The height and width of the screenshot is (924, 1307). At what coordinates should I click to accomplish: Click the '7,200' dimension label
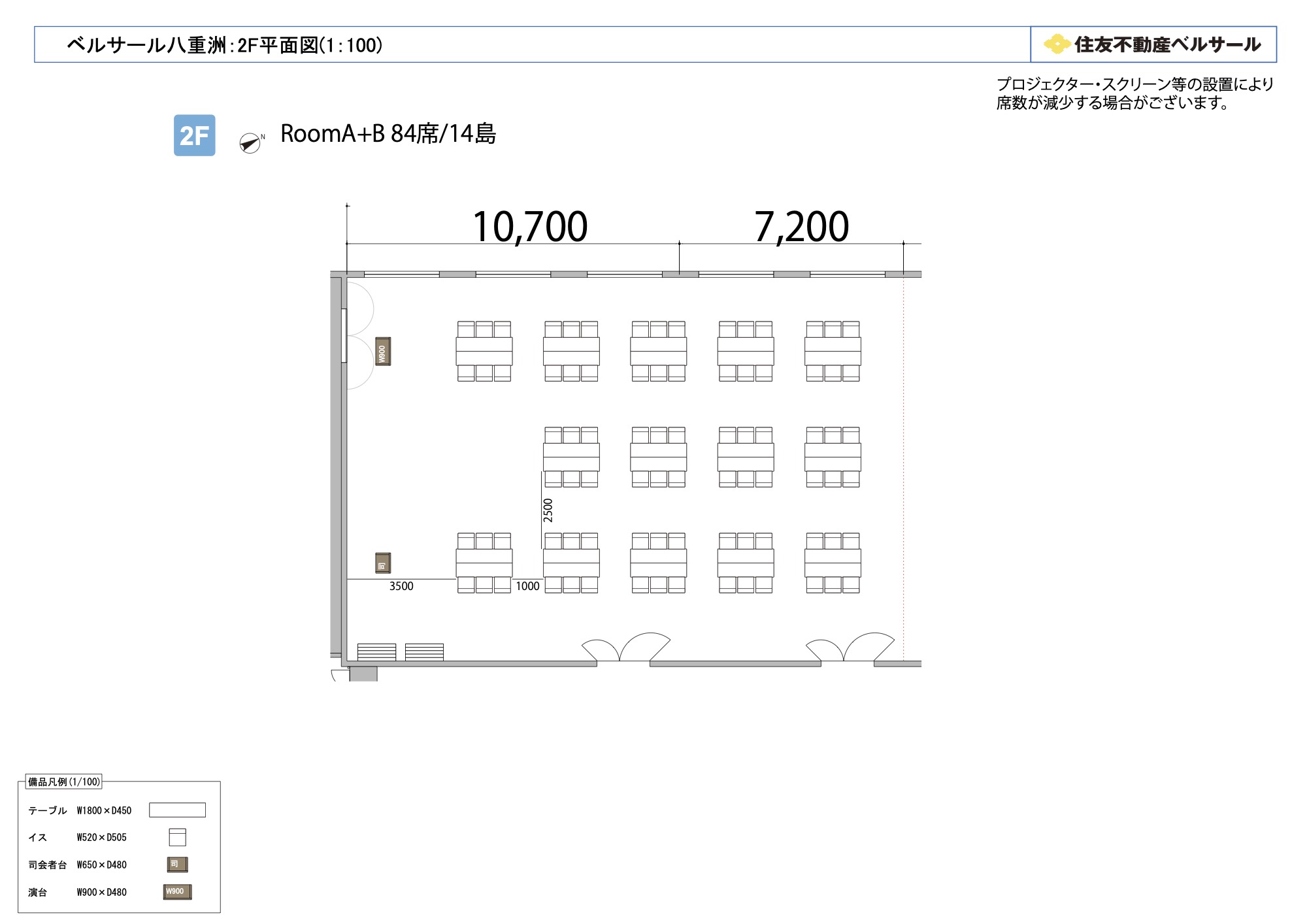pyautogui.click(x=802, y=227)
